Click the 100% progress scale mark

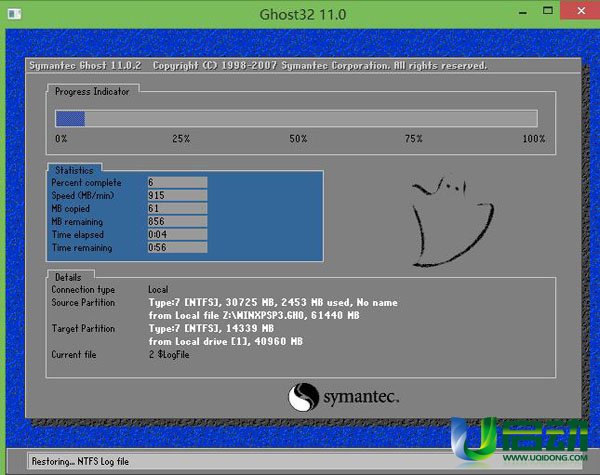(534, 139)
